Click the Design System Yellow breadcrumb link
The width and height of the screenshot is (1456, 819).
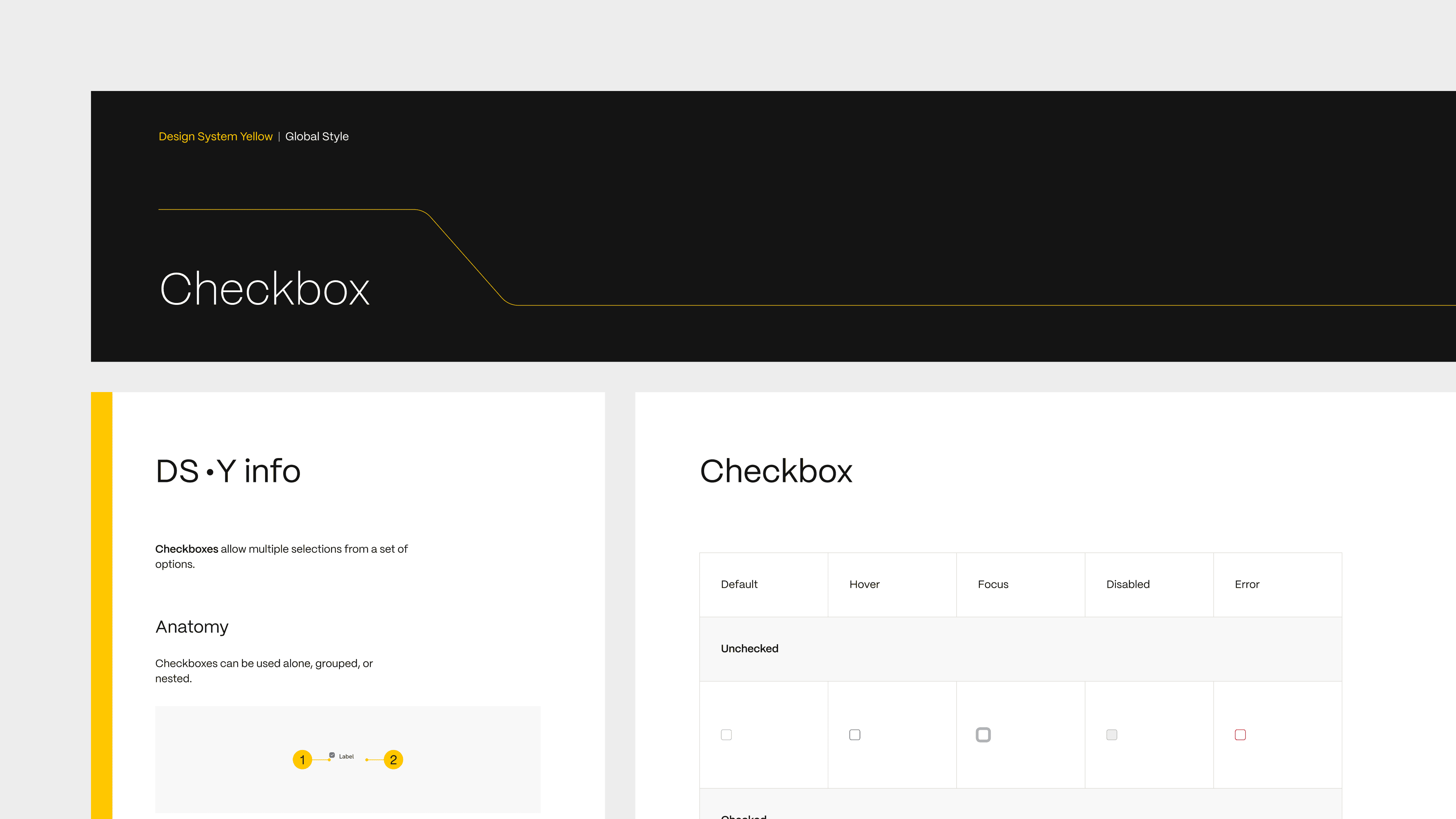pos(215,136)
